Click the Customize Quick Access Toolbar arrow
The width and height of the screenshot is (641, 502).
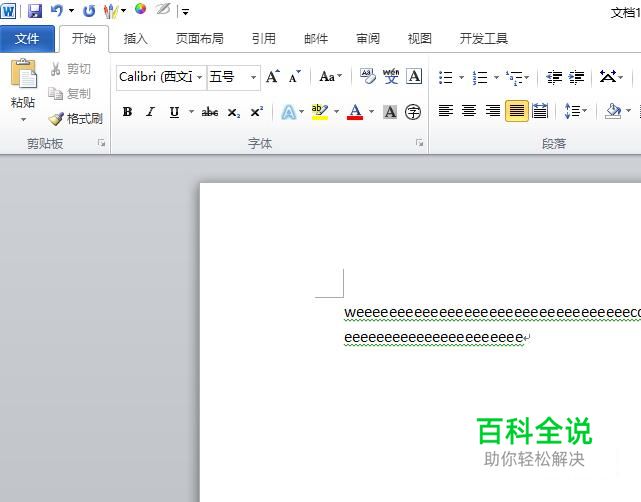pos(186,12)
